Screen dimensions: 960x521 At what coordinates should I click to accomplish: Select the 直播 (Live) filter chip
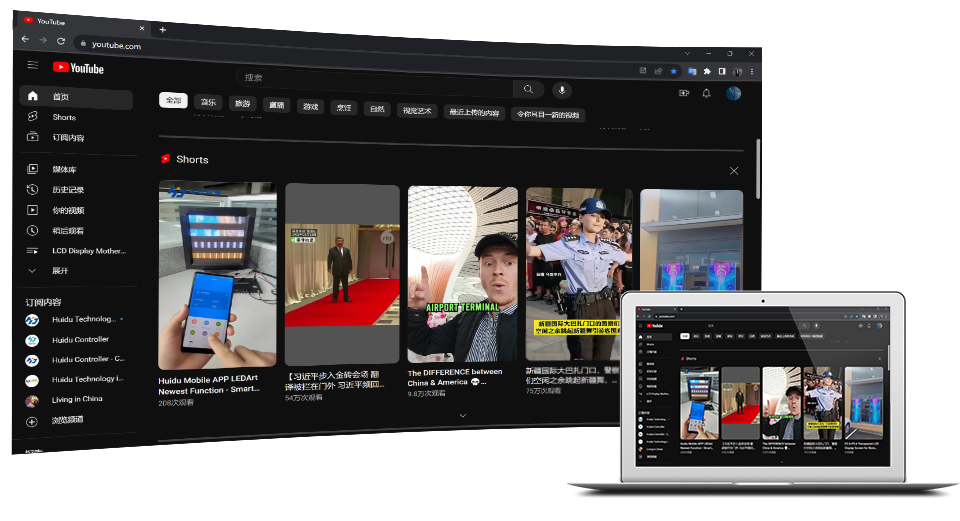click(x=276, y=104)
